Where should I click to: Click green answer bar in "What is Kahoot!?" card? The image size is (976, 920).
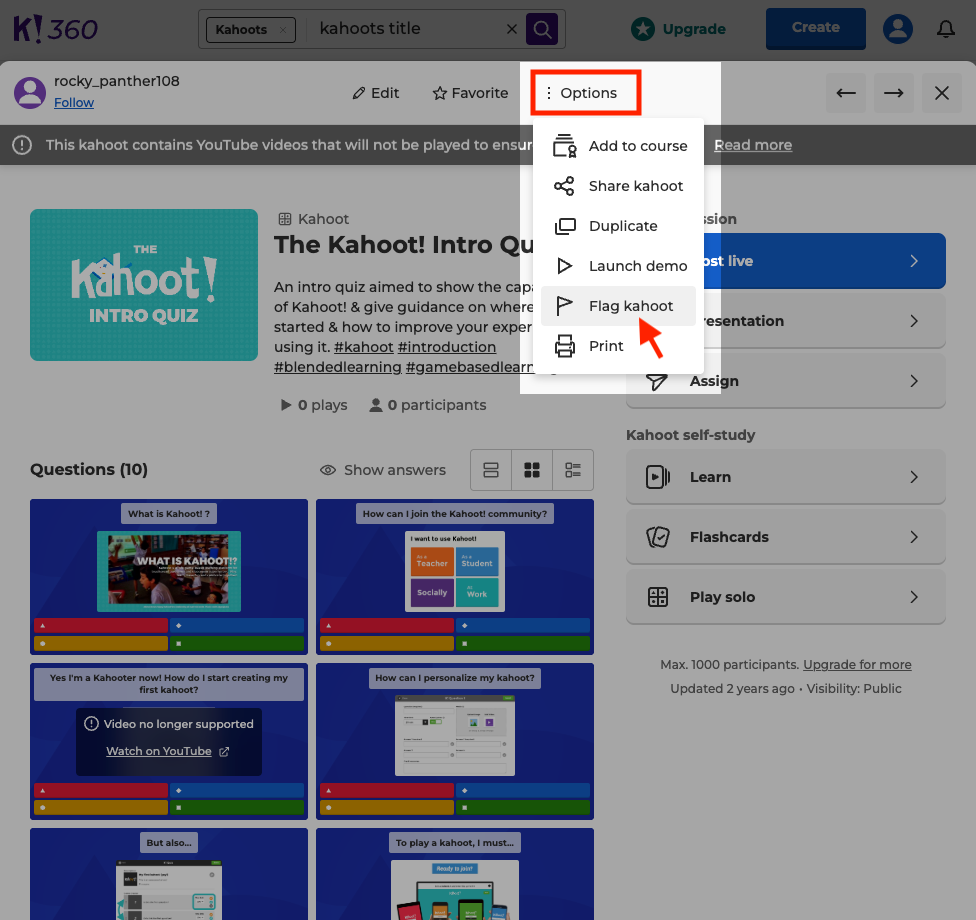(237, 643)
